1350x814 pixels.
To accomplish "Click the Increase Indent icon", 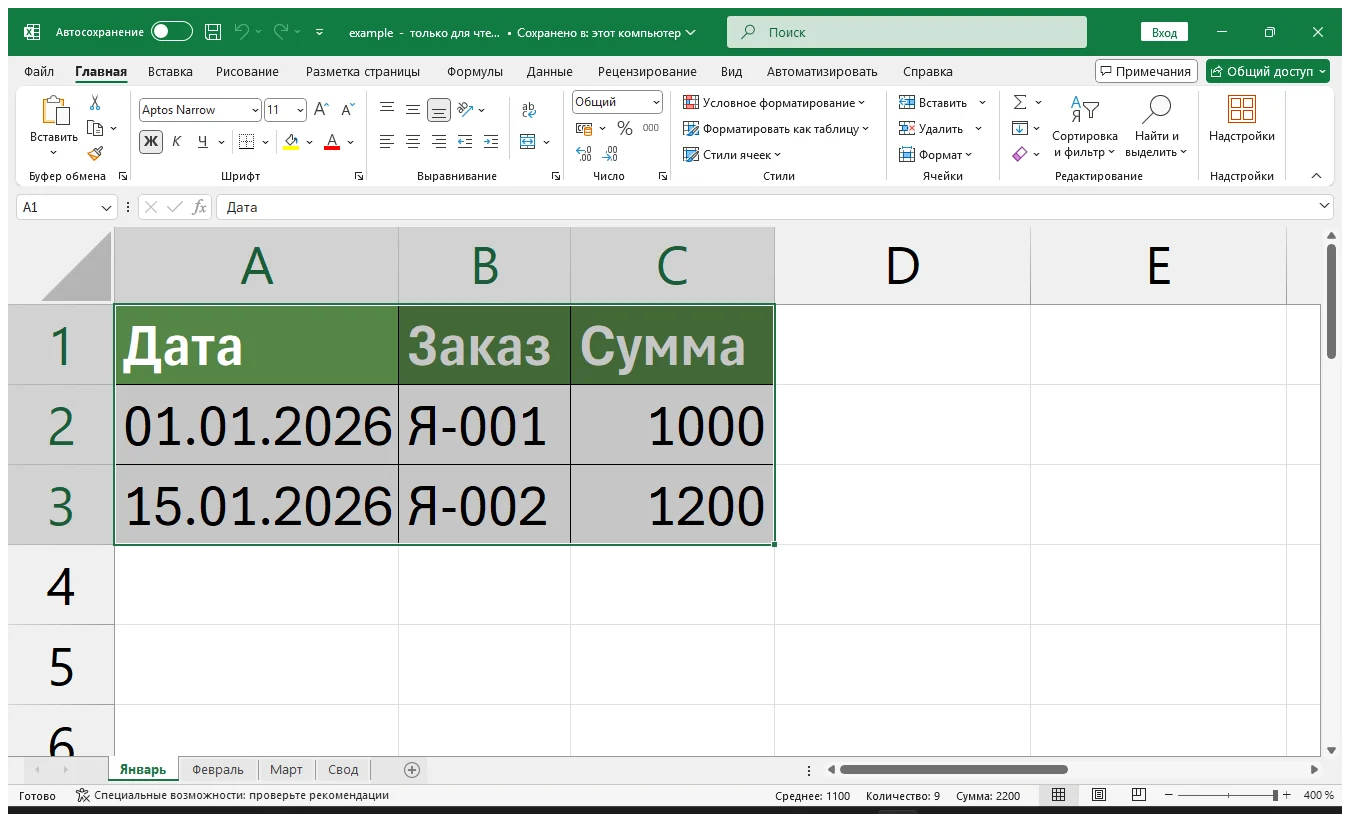I will [x=490, y=141].
